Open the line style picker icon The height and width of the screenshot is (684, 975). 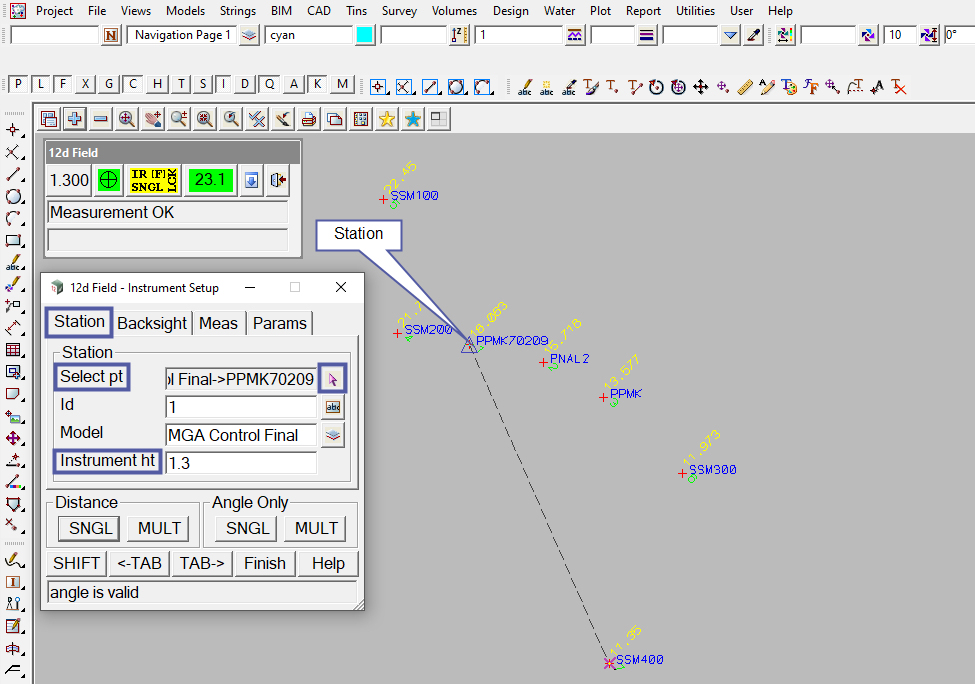(x=574, y=35)
